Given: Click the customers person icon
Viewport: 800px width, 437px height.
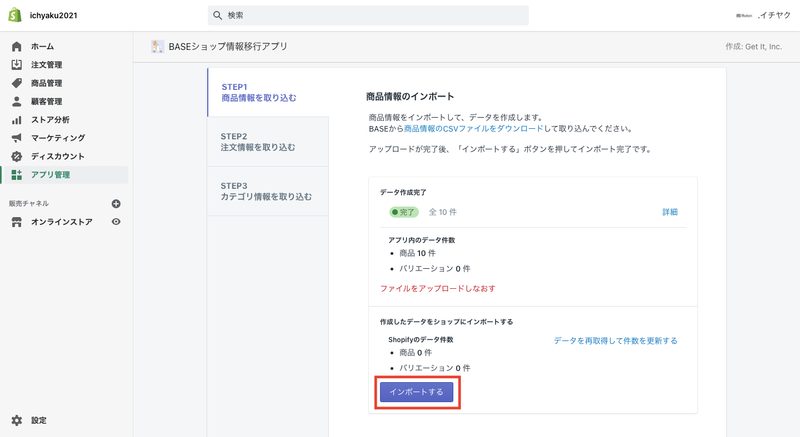Looking at the screenshot, I should (x=16, y=101).
